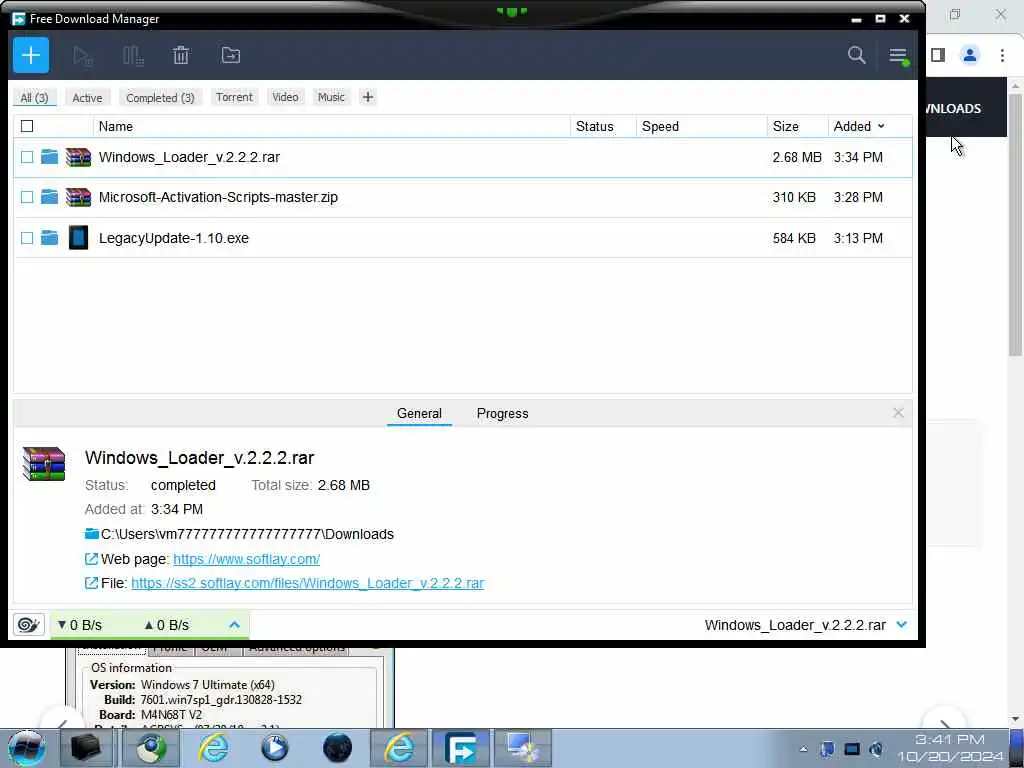Select the Video filter tab
1024x768 pixels.
pos(285,97)
